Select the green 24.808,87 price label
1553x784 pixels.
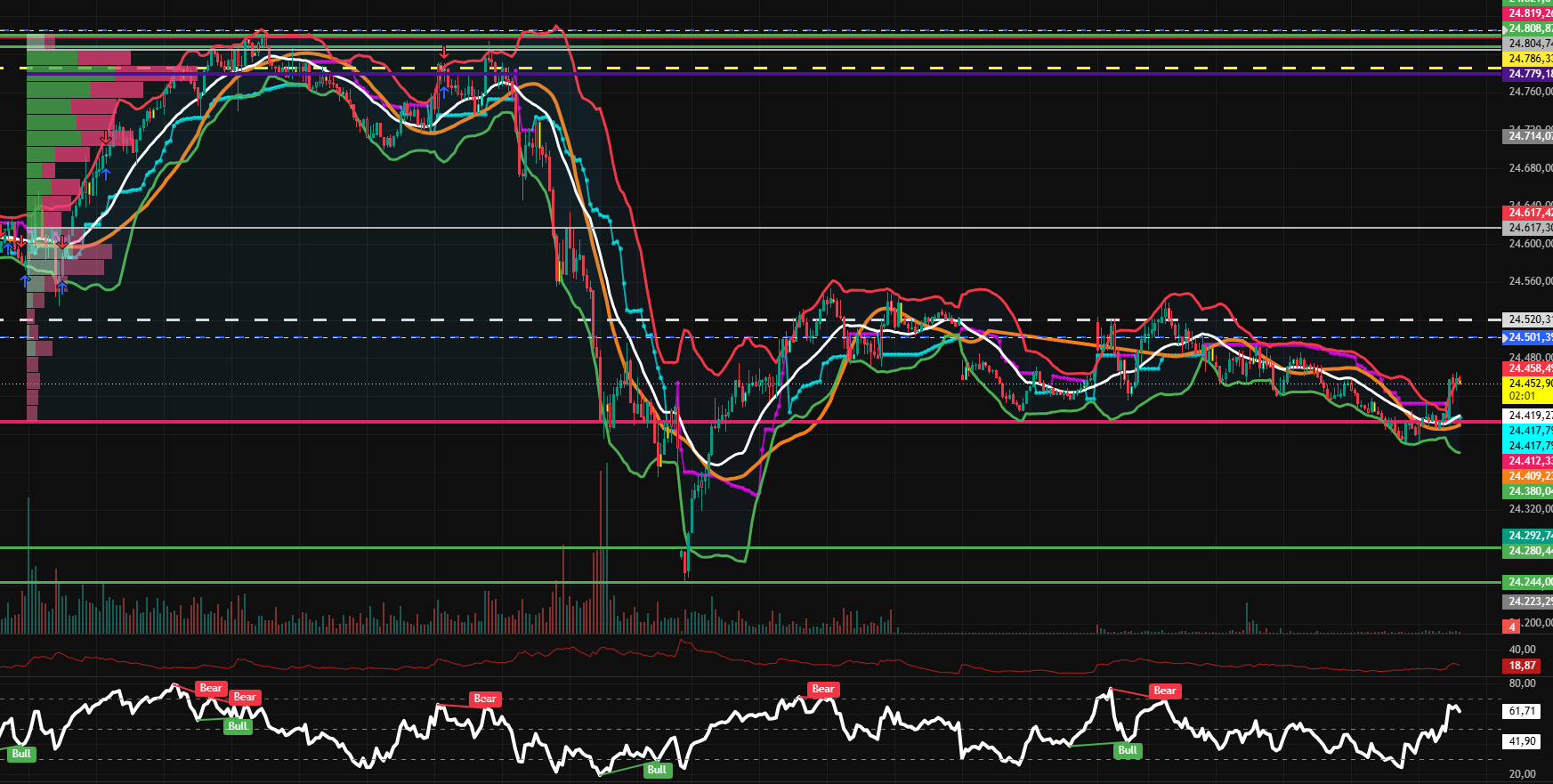(1528, 28)
